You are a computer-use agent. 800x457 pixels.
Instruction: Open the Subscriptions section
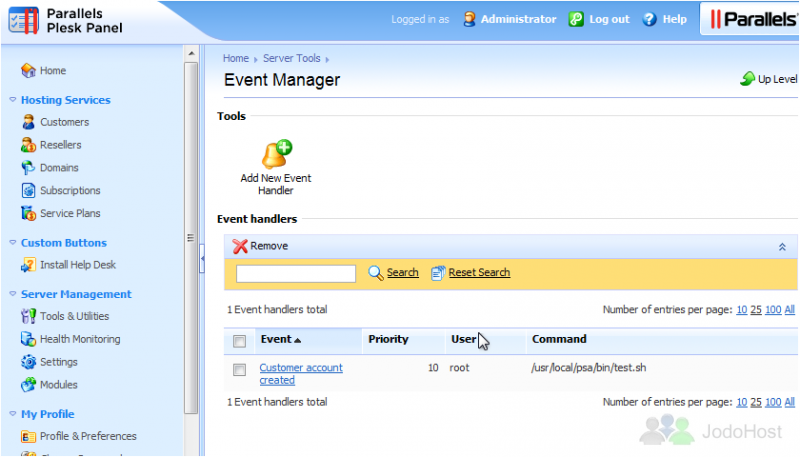69,191
